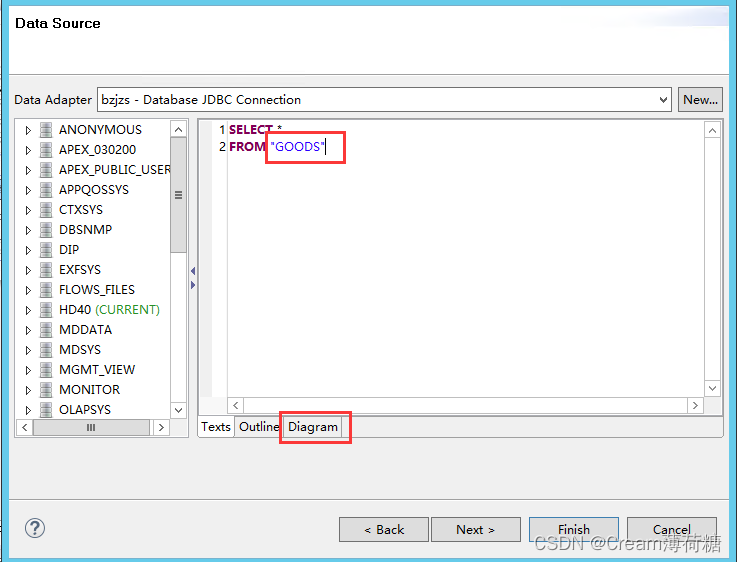The image size is (737, 562).
Task: Click the APPQOSSYS schema icon
Action: click(x=46, y=190)
